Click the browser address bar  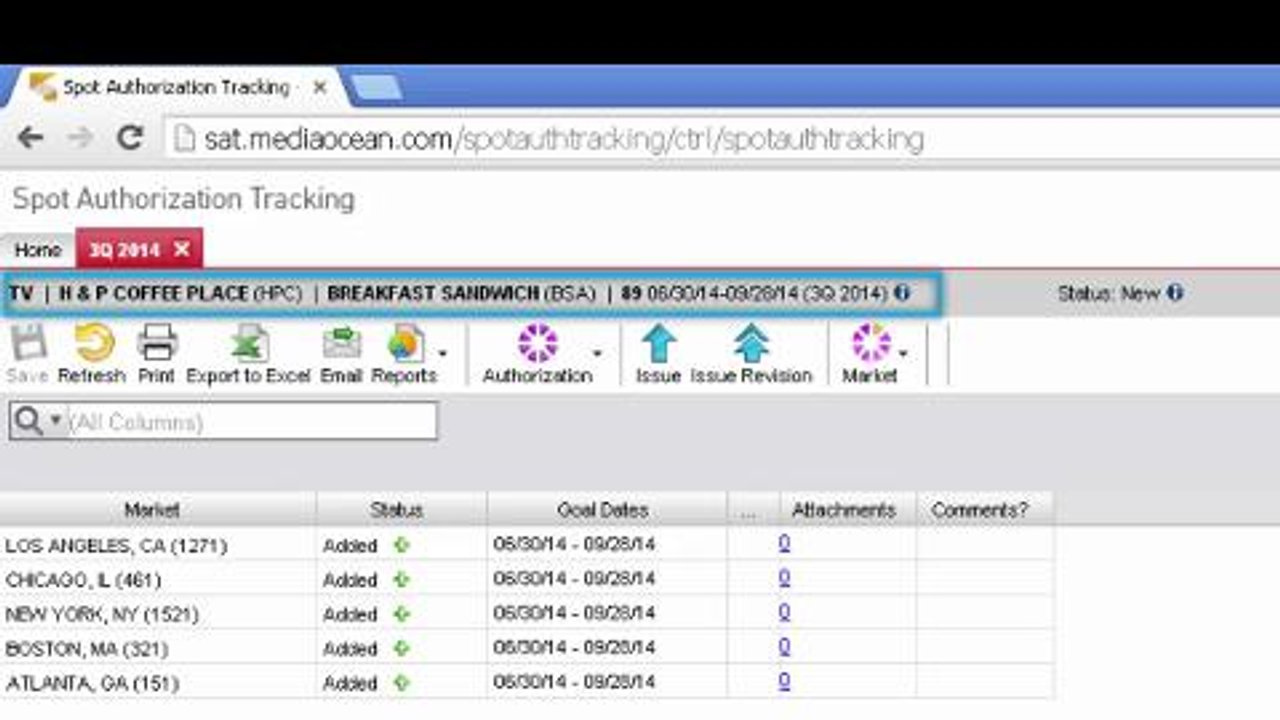(722, 138)
